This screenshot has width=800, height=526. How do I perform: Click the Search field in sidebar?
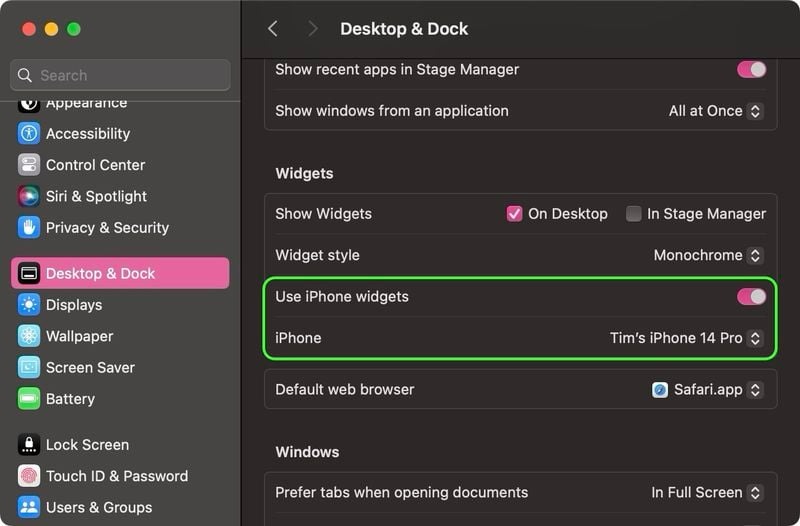coord(120,75)
